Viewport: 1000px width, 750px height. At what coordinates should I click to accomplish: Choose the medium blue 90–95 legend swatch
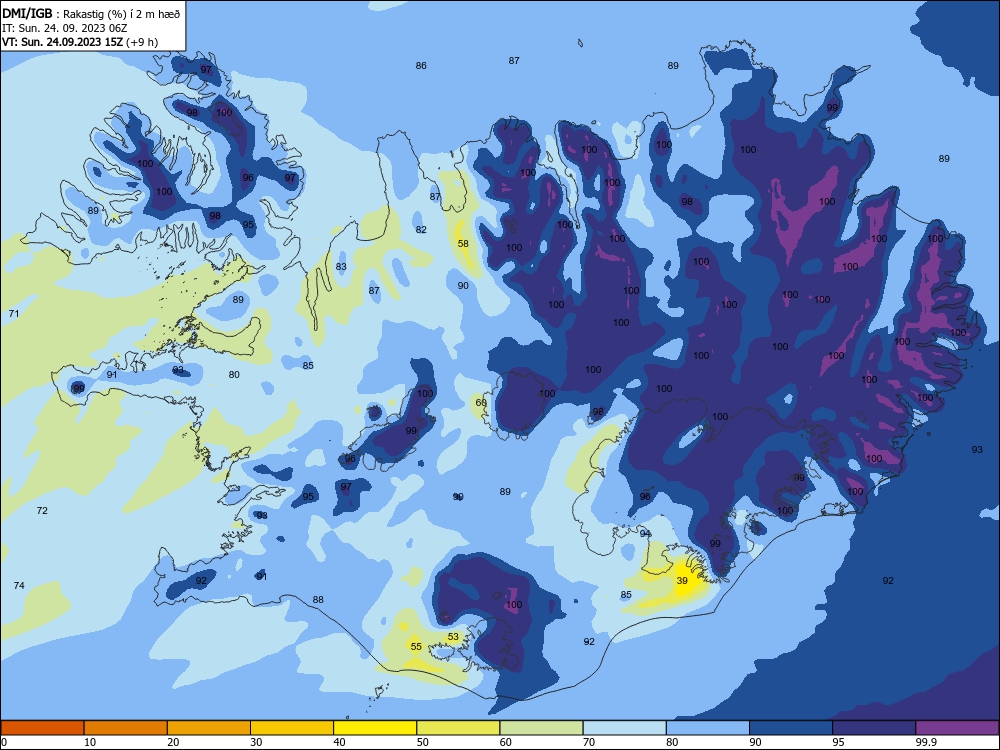(x=791, y=728)
